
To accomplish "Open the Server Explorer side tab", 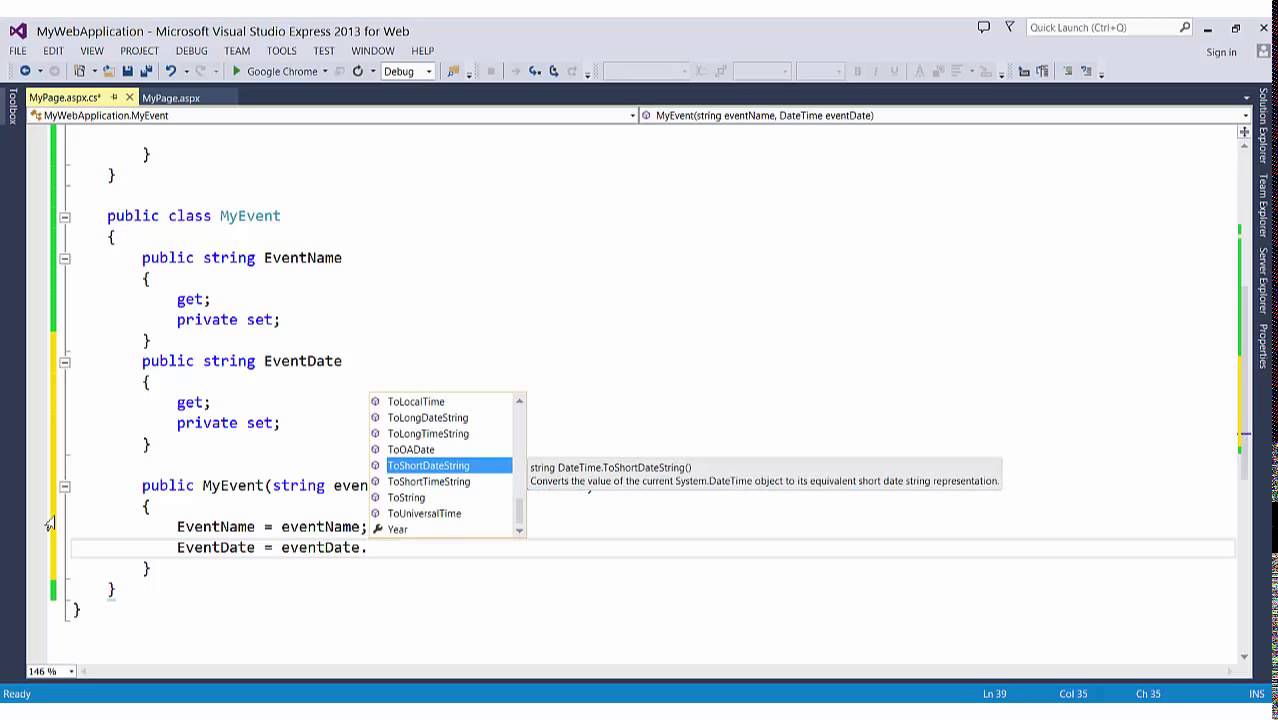I will tap(1263, 281).
